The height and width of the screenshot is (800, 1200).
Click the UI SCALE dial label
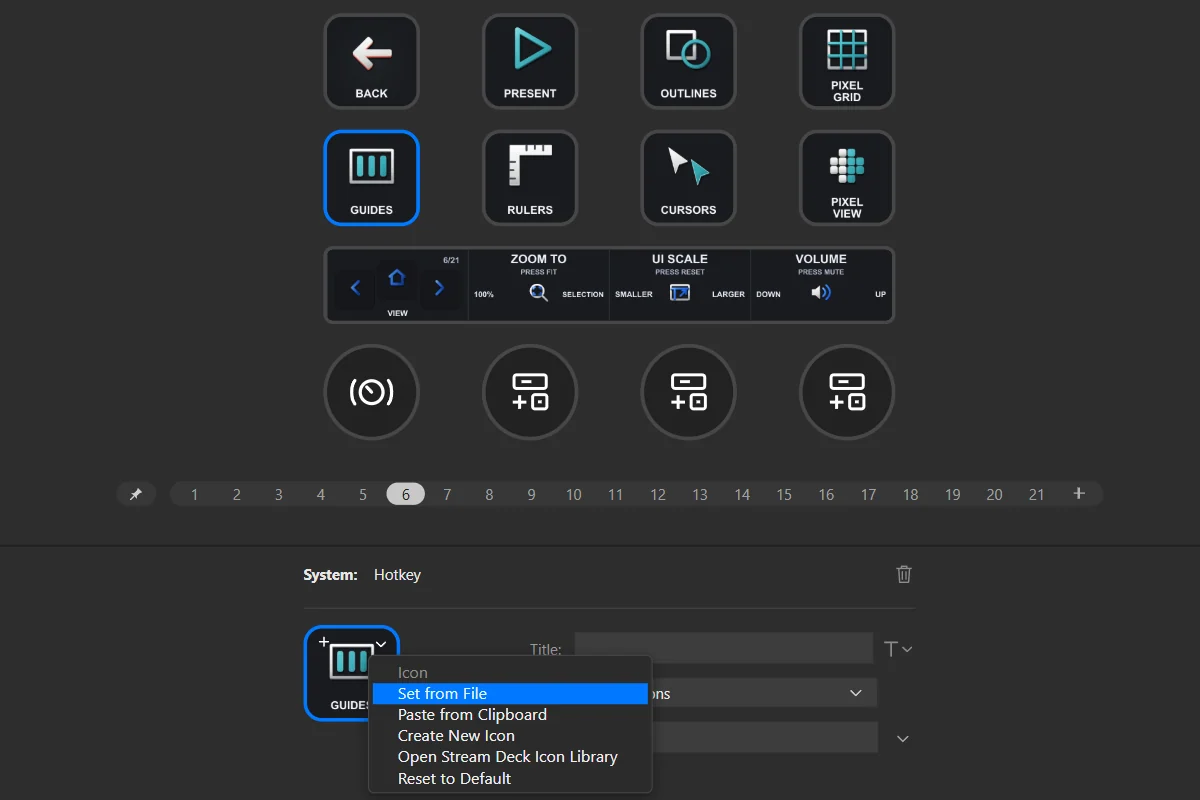coord(680,259)
